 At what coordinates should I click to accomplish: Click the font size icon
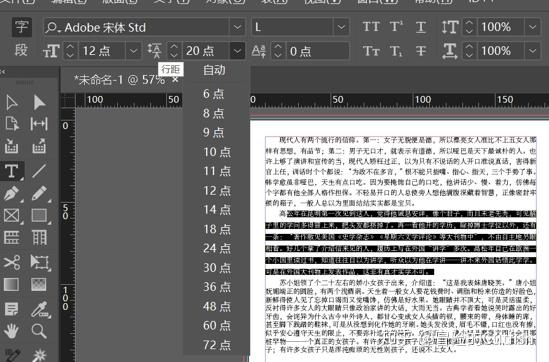[51, 51]
